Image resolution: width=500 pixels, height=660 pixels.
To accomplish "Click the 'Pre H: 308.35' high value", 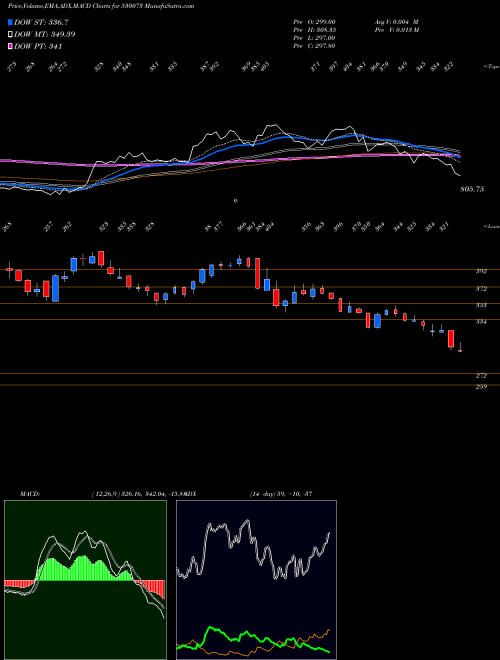I will coord(314,30).
